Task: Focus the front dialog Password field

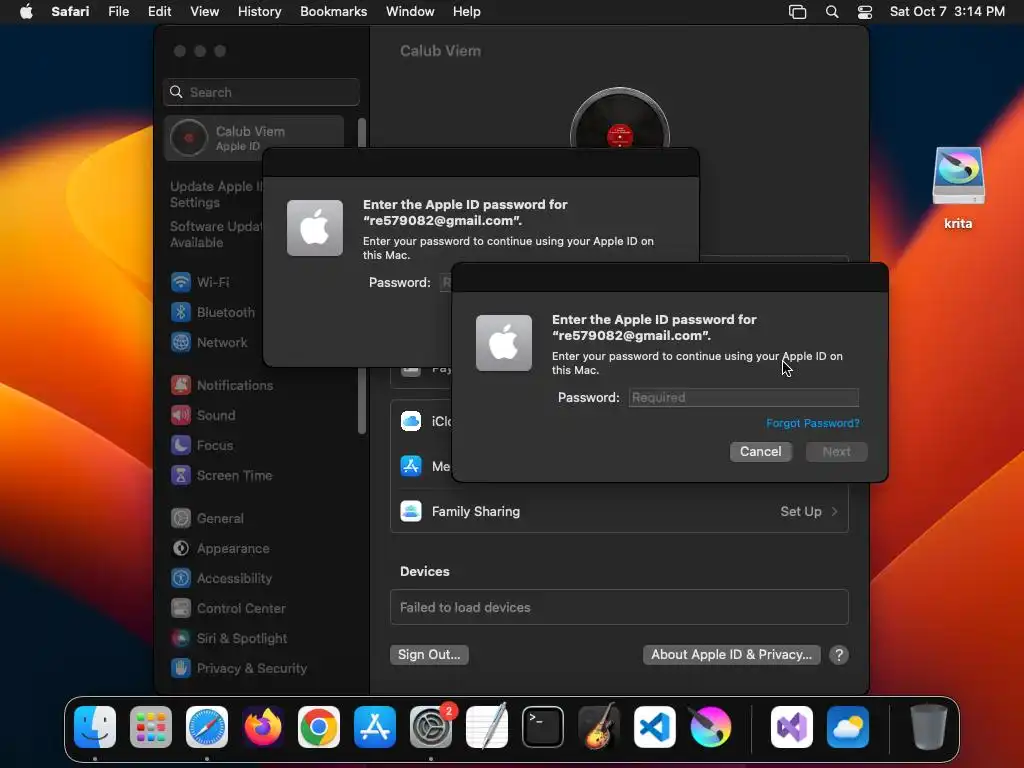Action: click(x=744, y=397)
